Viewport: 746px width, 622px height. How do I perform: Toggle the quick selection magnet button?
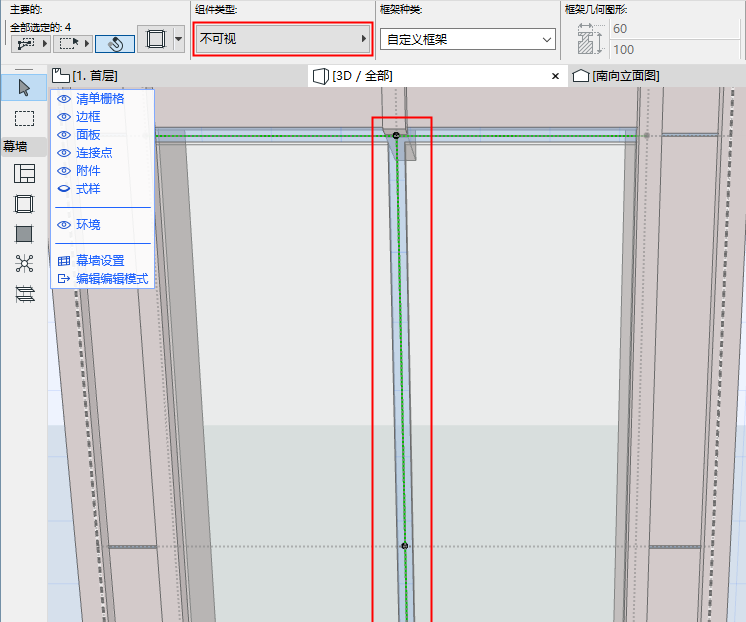pyautogui.click(x=115, y=44)
